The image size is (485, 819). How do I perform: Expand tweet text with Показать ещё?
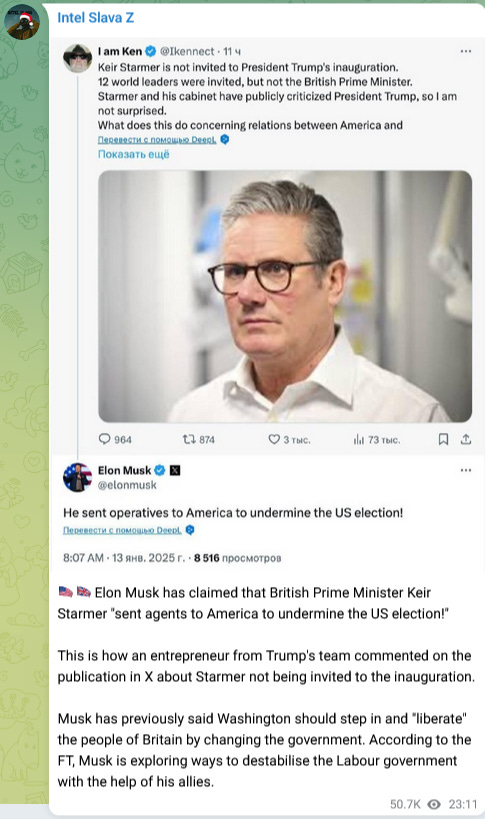pos(134,154)
